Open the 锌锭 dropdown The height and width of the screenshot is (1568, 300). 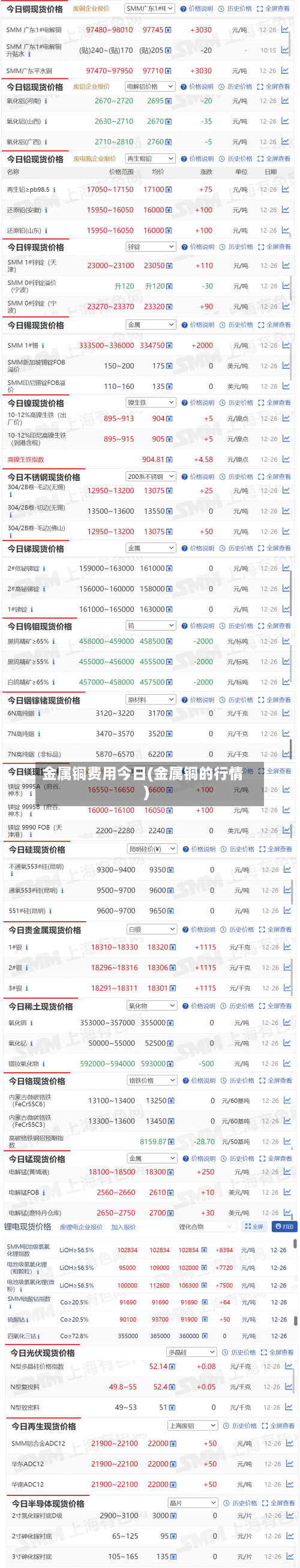click(x=151, y=247)
